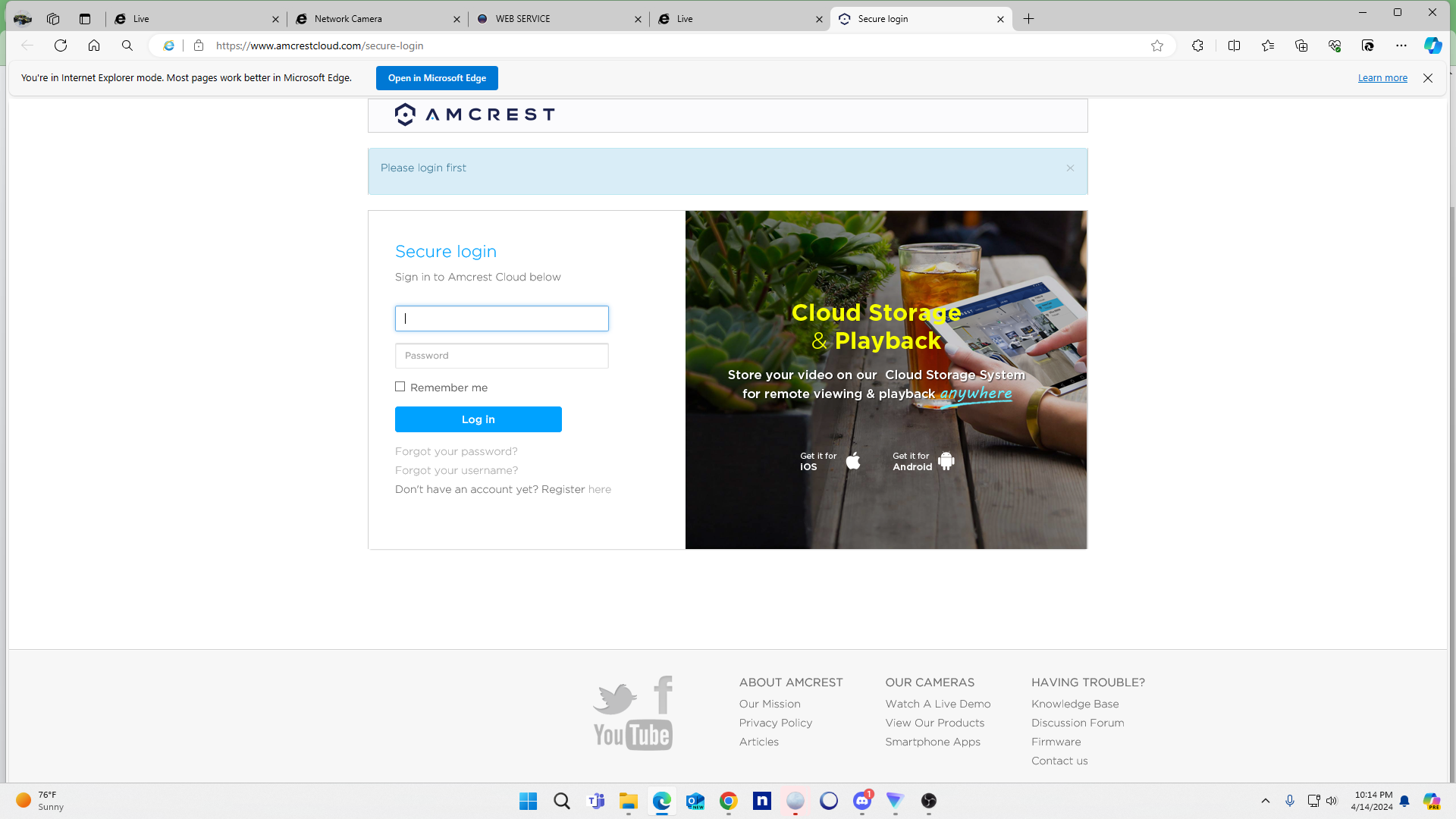Click the Learn more link for Edge mode
1456x819 pixels.
[1383, 78]
